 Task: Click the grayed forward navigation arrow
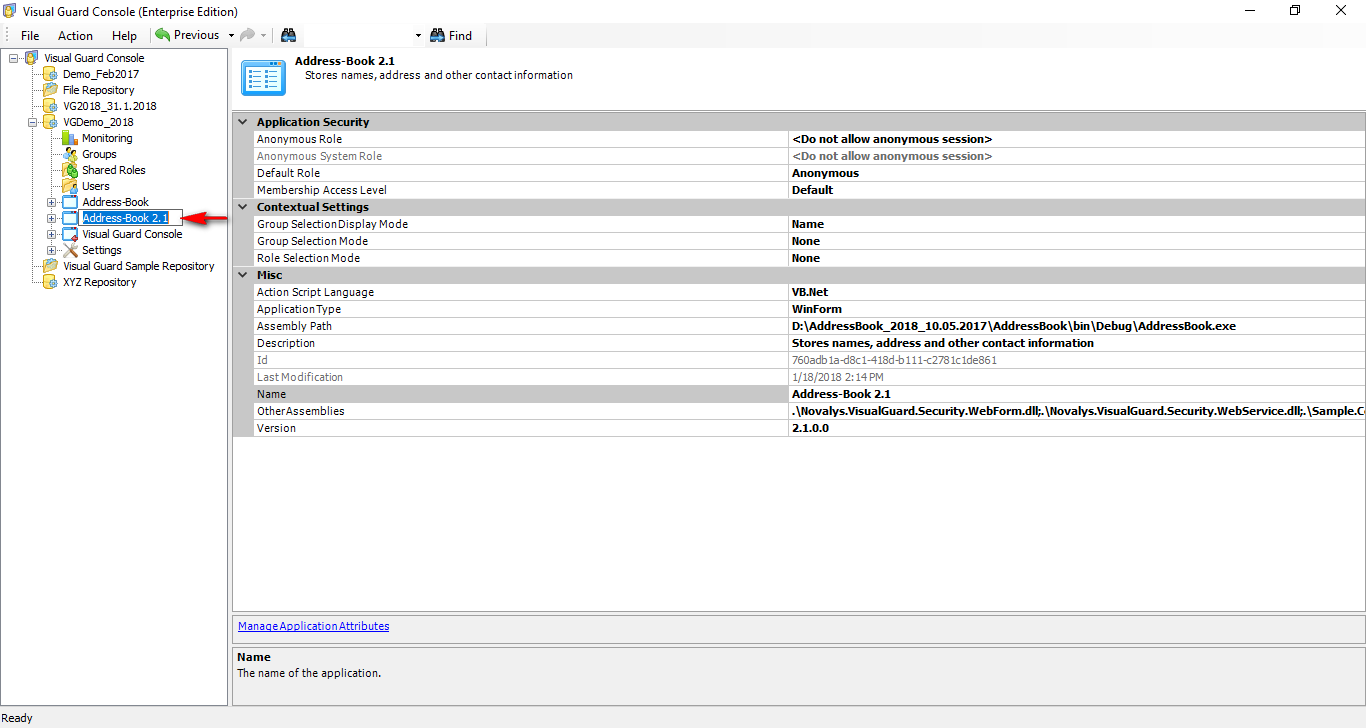coord(247,35)
